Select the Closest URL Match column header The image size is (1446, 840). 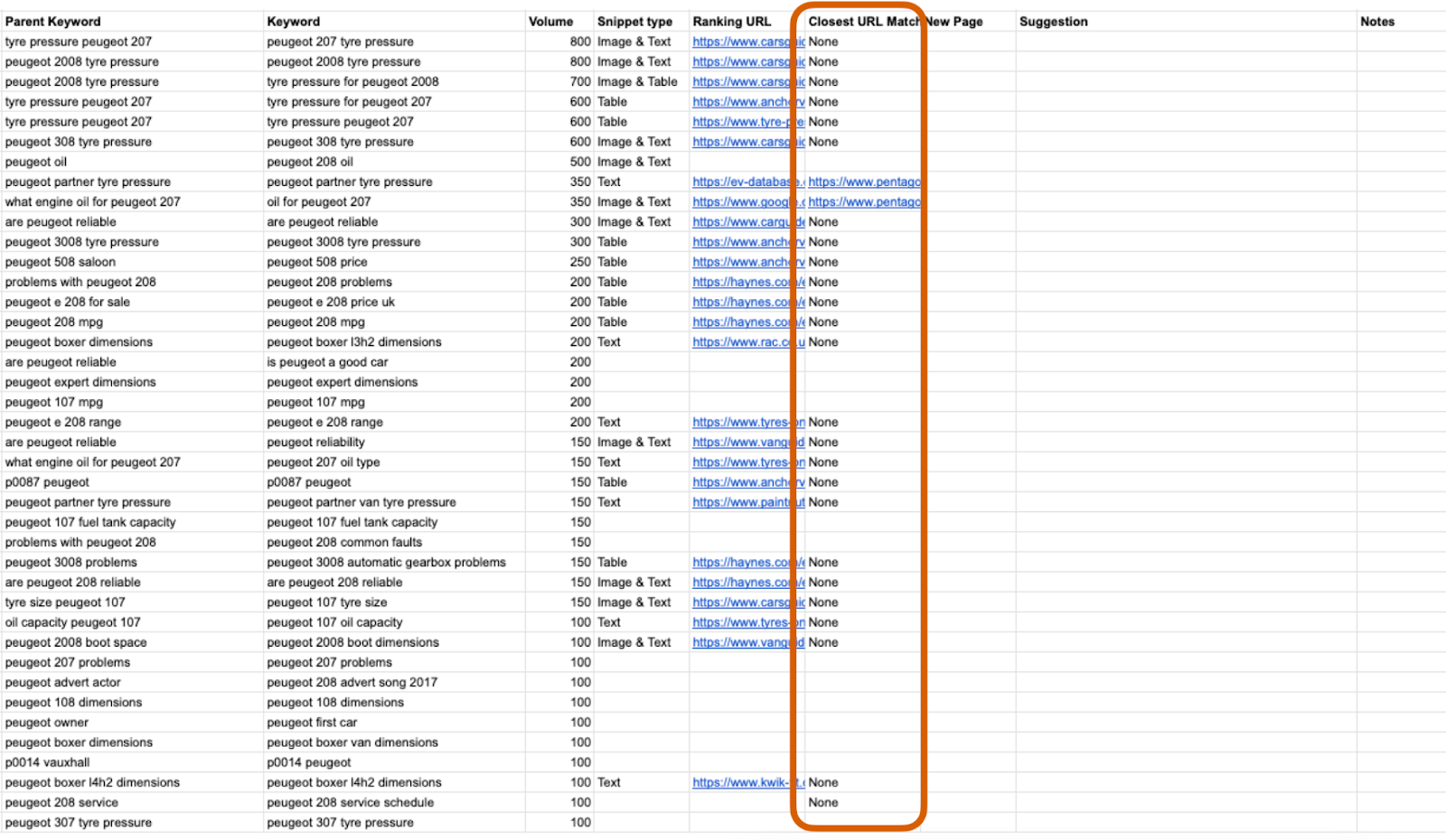pyautogui.click(x=864, y=22)
